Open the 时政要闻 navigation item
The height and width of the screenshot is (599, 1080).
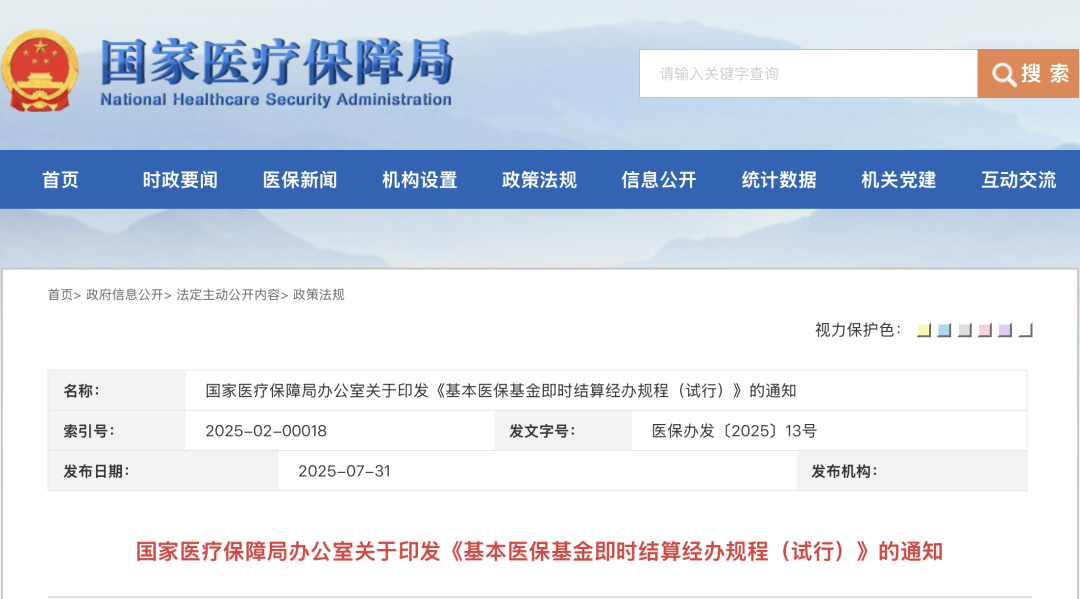[x=180, y=180]
